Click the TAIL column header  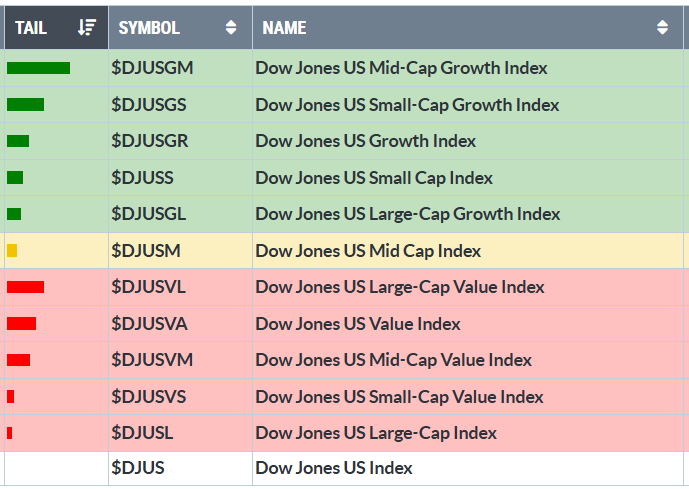point(56,27)
